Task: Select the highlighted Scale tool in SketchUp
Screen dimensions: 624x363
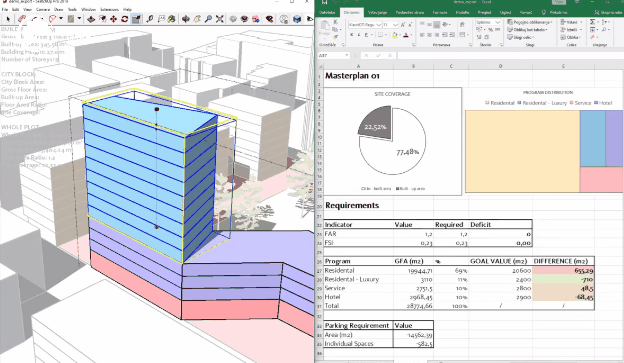Action: [136, 19]
